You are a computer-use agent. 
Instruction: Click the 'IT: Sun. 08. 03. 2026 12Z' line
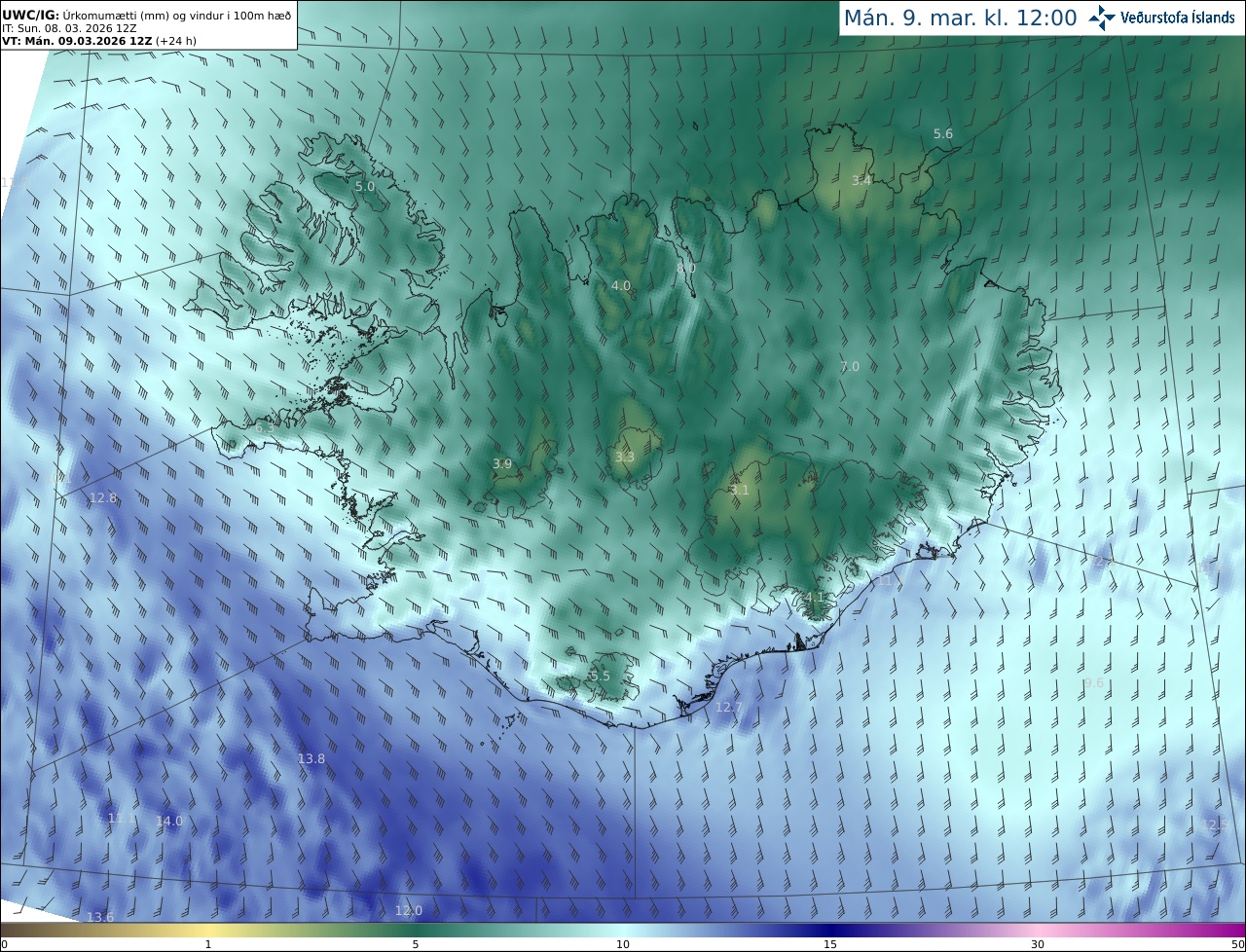point(69,28)
